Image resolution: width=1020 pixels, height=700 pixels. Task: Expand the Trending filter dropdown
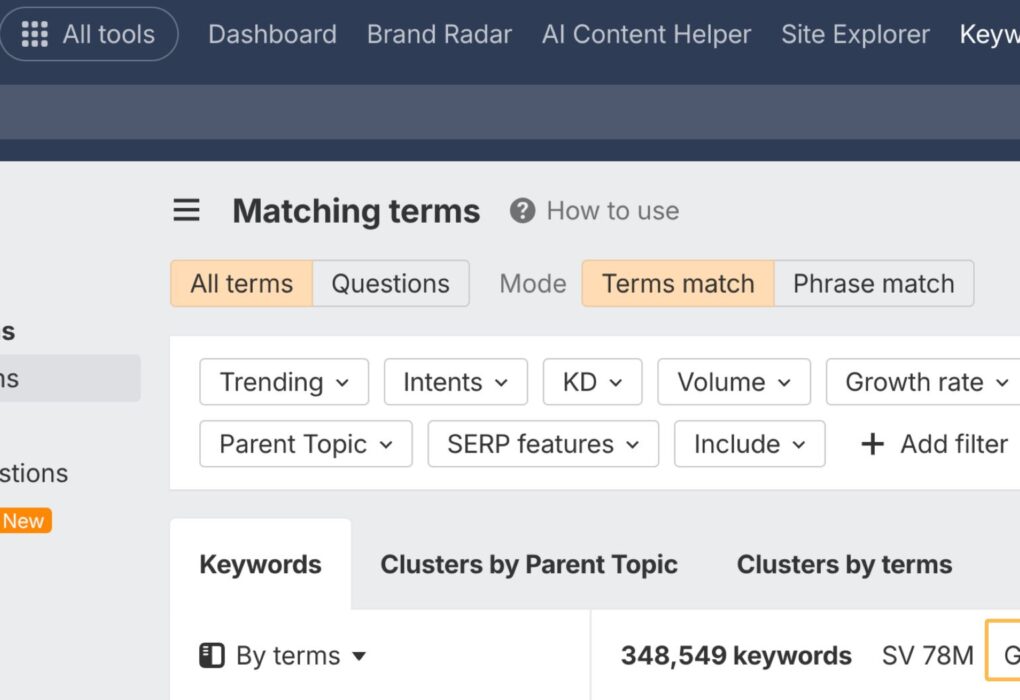click(x=284, y=382)
